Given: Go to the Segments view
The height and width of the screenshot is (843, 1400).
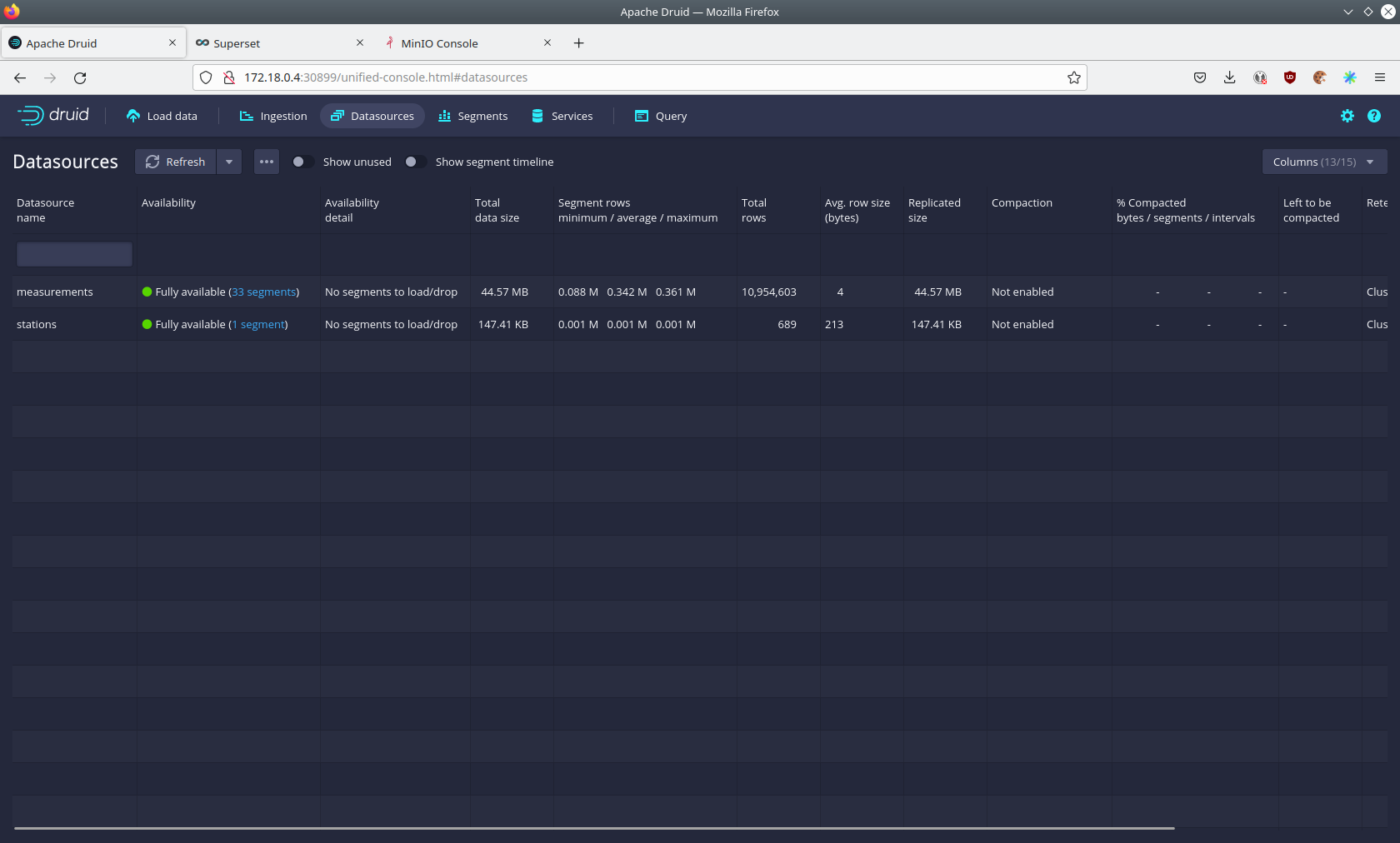Looking at the screenshot, I should click(472, 116).
